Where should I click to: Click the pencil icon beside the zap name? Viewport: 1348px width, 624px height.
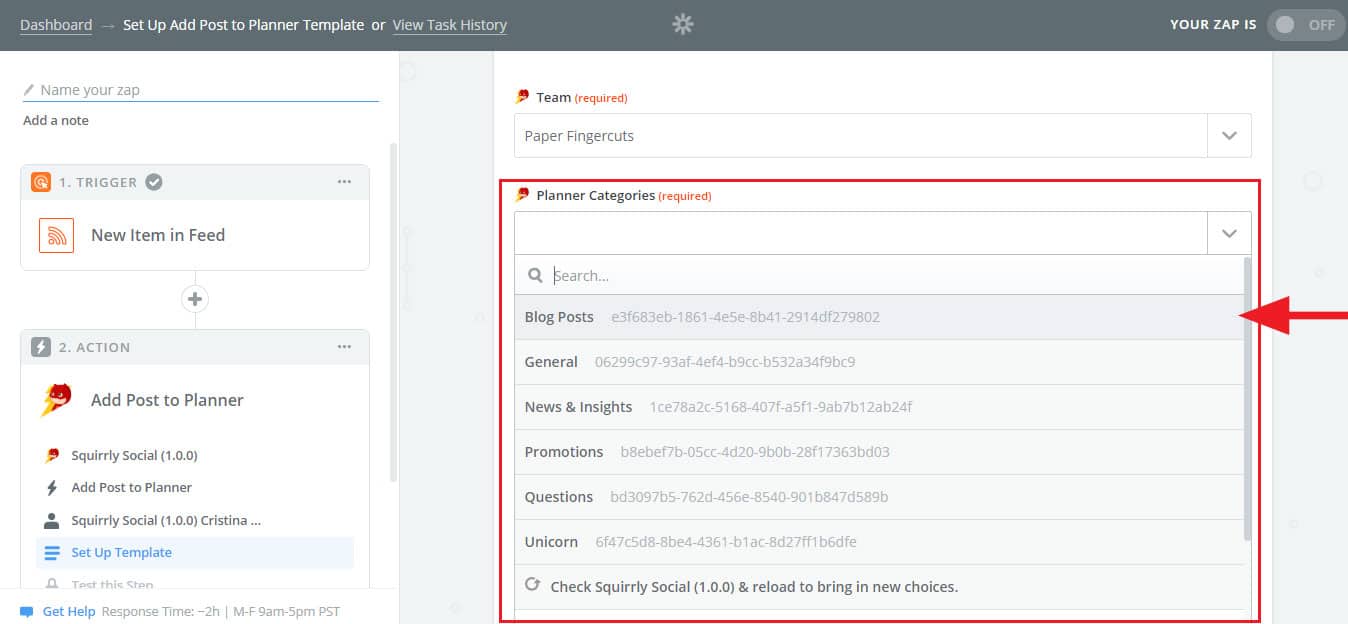[x=29, y=90]
